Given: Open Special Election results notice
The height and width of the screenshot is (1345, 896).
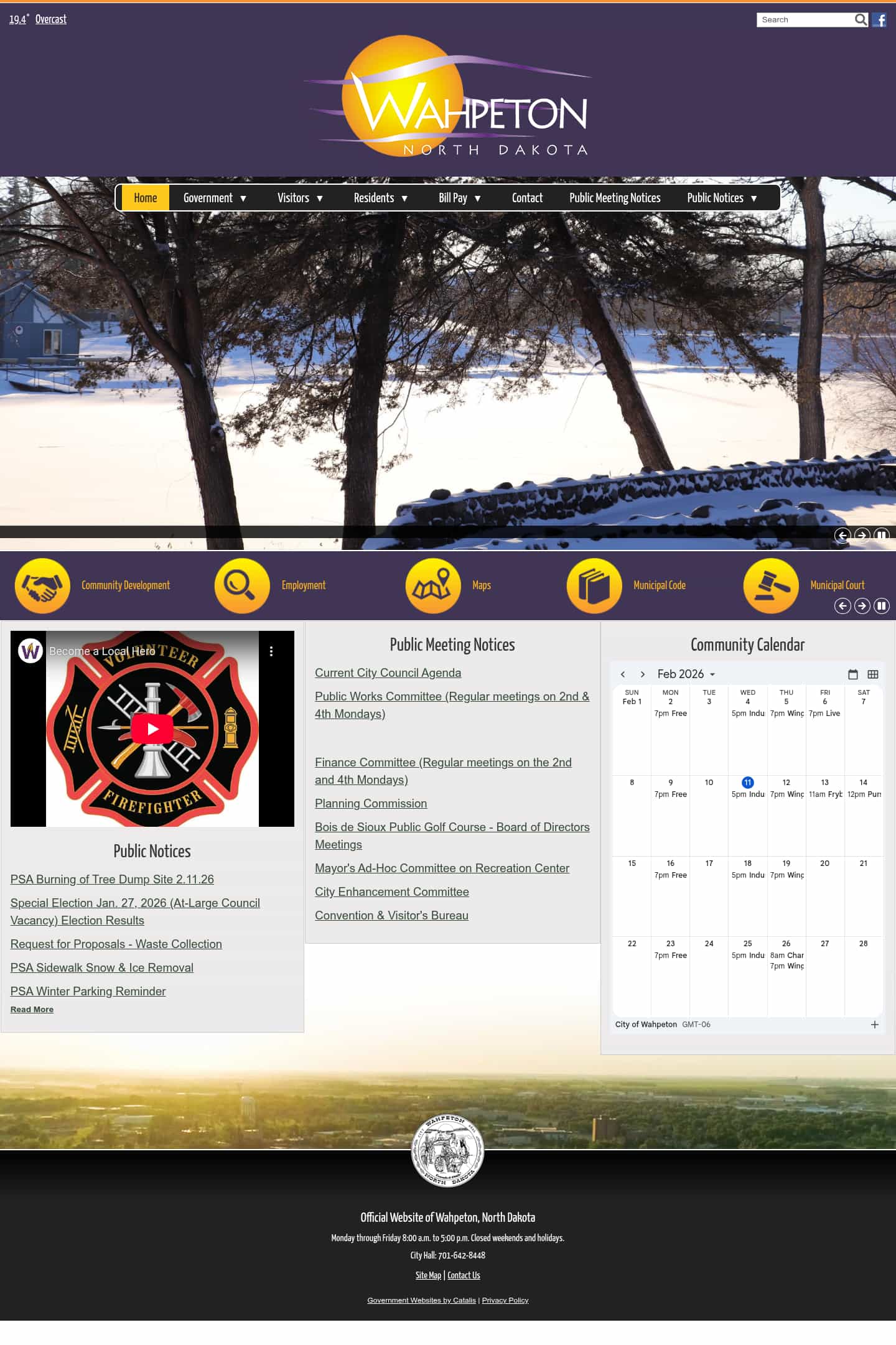Looking at the screenshot, I should point(135,912).
